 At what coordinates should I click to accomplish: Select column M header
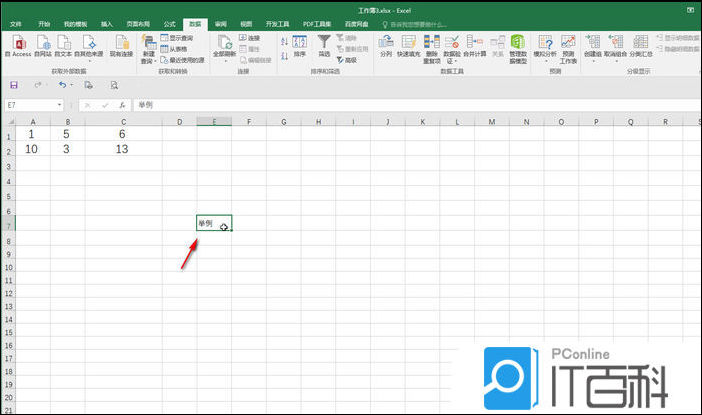point(492,122)
